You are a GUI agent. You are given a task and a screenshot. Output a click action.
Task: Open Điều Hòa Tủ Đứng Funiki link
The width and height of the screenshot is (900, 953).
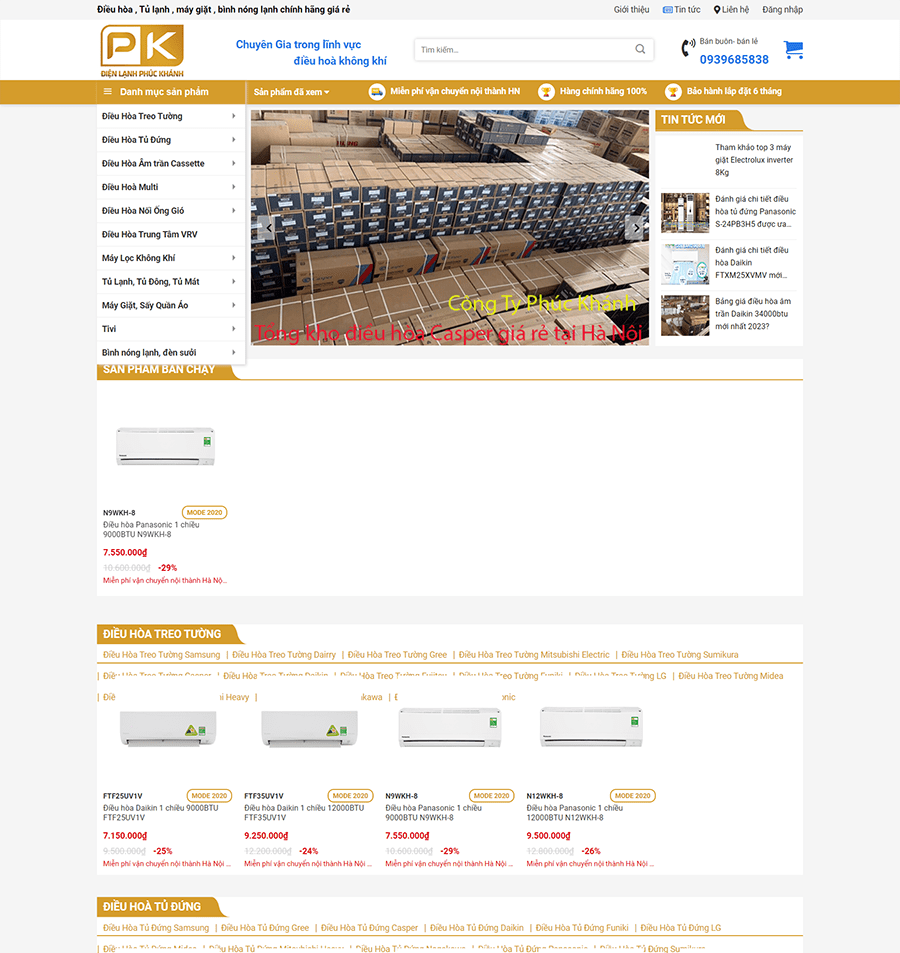(x=582, y=927)
